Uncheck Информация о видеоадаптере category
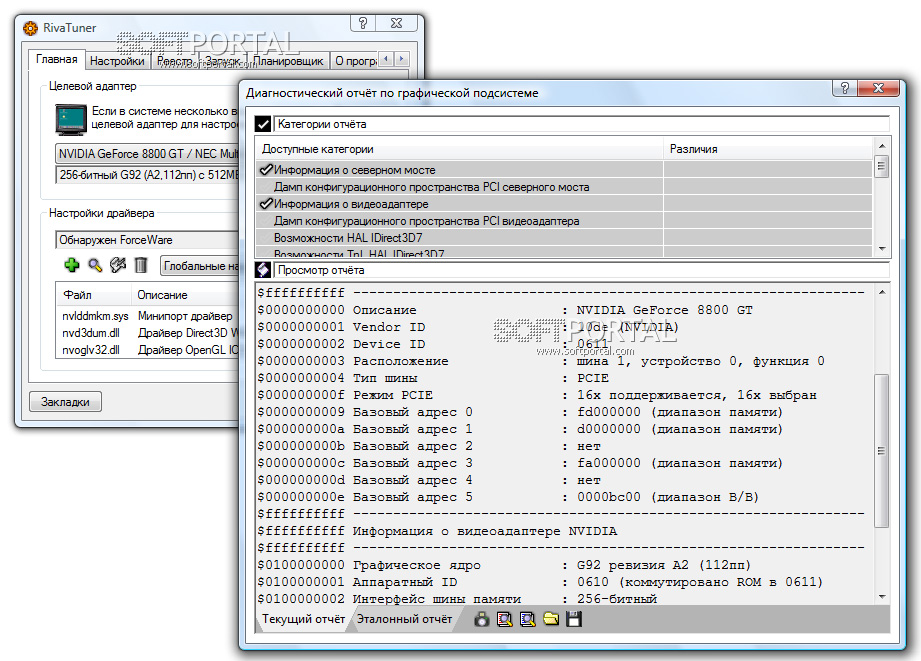921x661 pixels. 265,204
